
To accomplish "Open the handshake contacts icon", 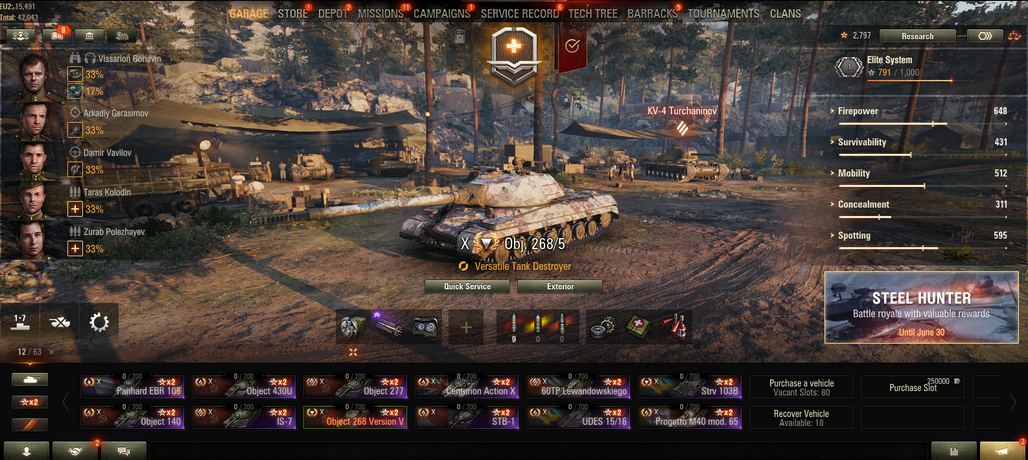I will pyautogui.click(x=74, y=451).
